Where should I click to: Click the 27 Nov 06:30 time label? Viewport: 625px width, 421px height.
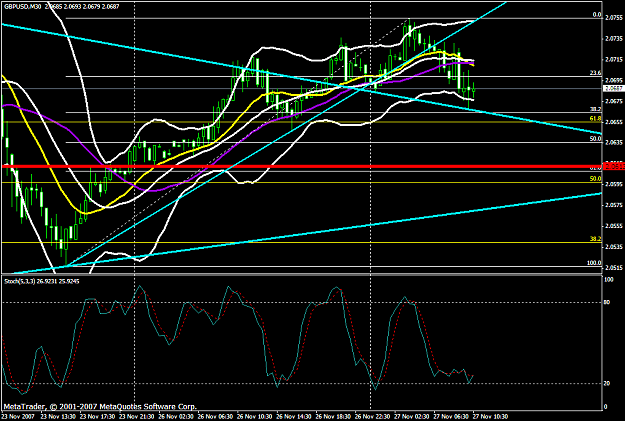[452, 416]
